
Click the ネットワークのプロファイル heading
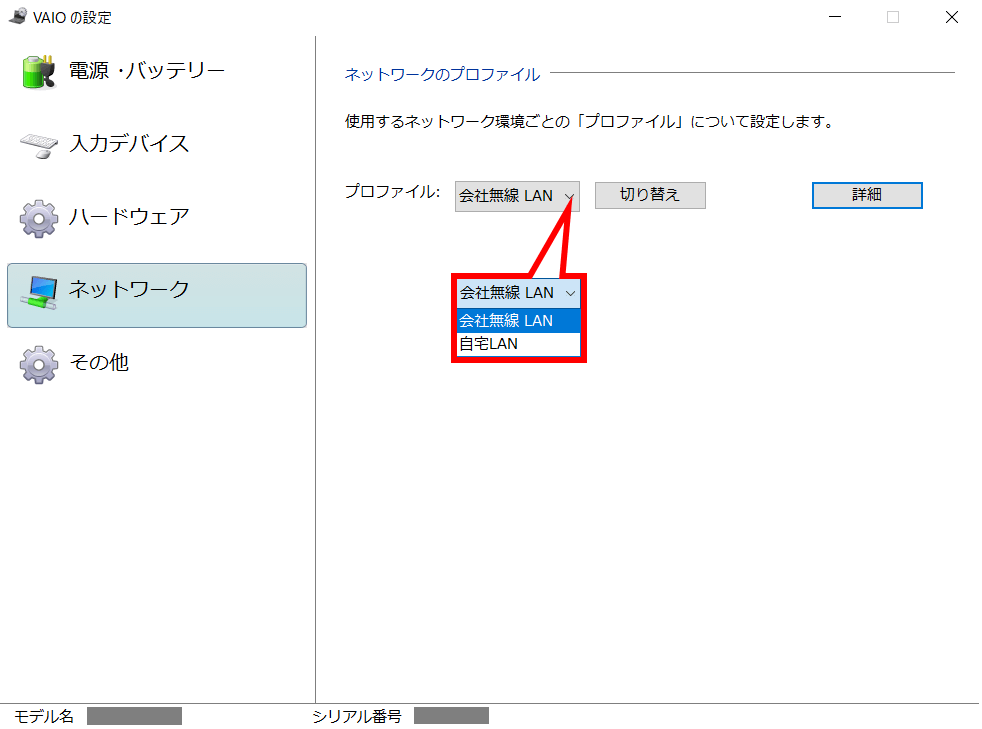[442, 75]
